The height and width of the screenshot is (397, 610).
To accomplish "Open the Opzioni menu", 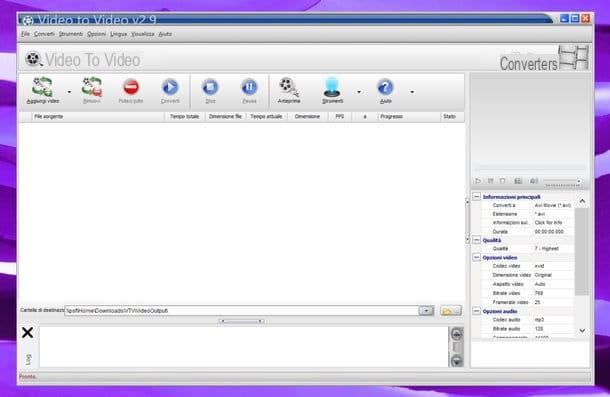I will pos(96,34).
